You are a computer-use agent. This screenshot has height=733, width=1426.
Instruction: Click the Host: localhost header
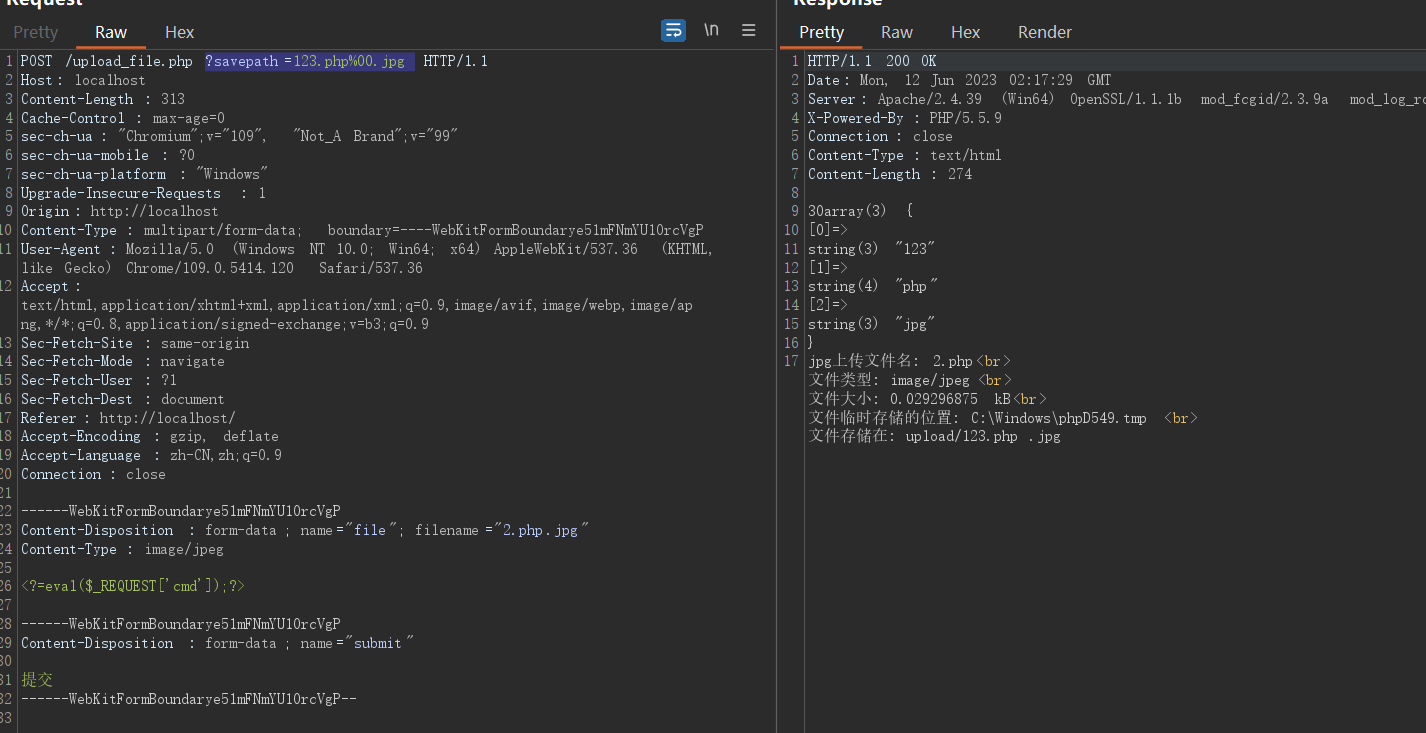(x=83, y=80)
